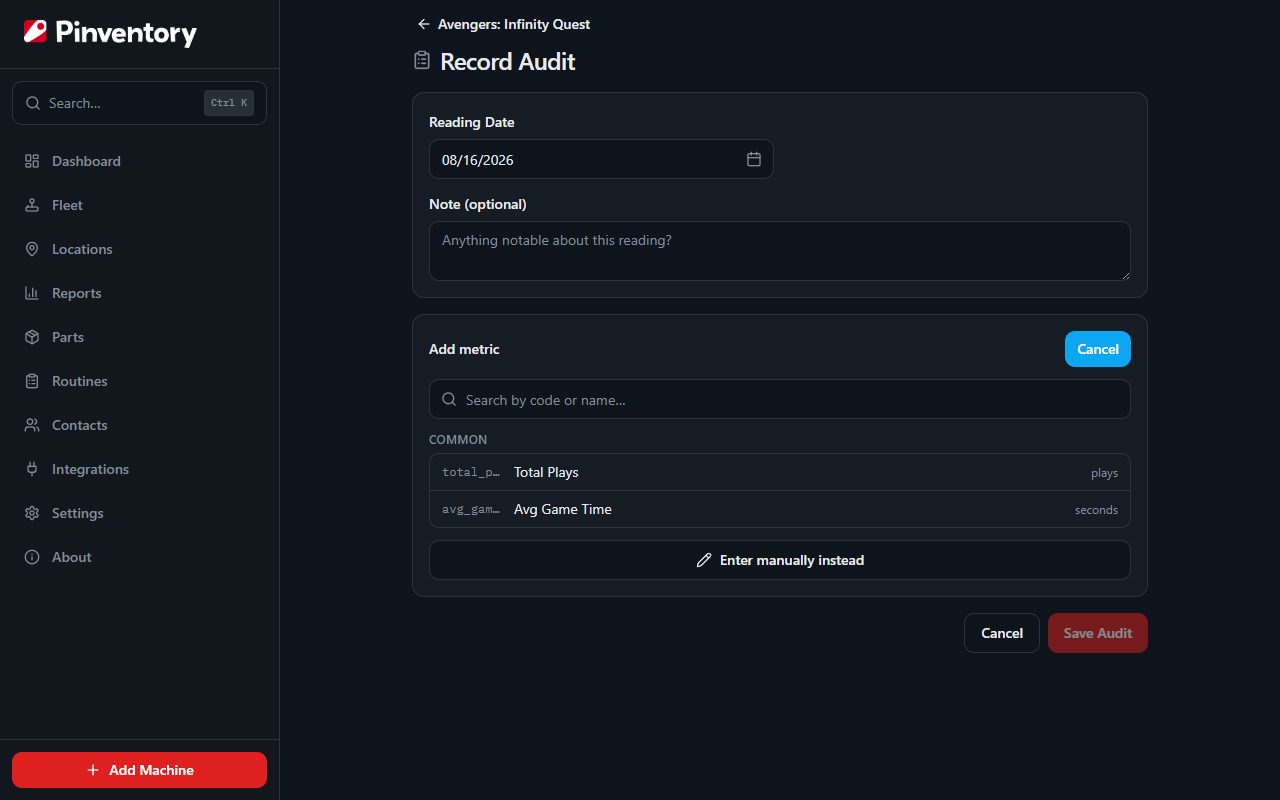Click the 'plays' unit label

[x=1104, y=473]
